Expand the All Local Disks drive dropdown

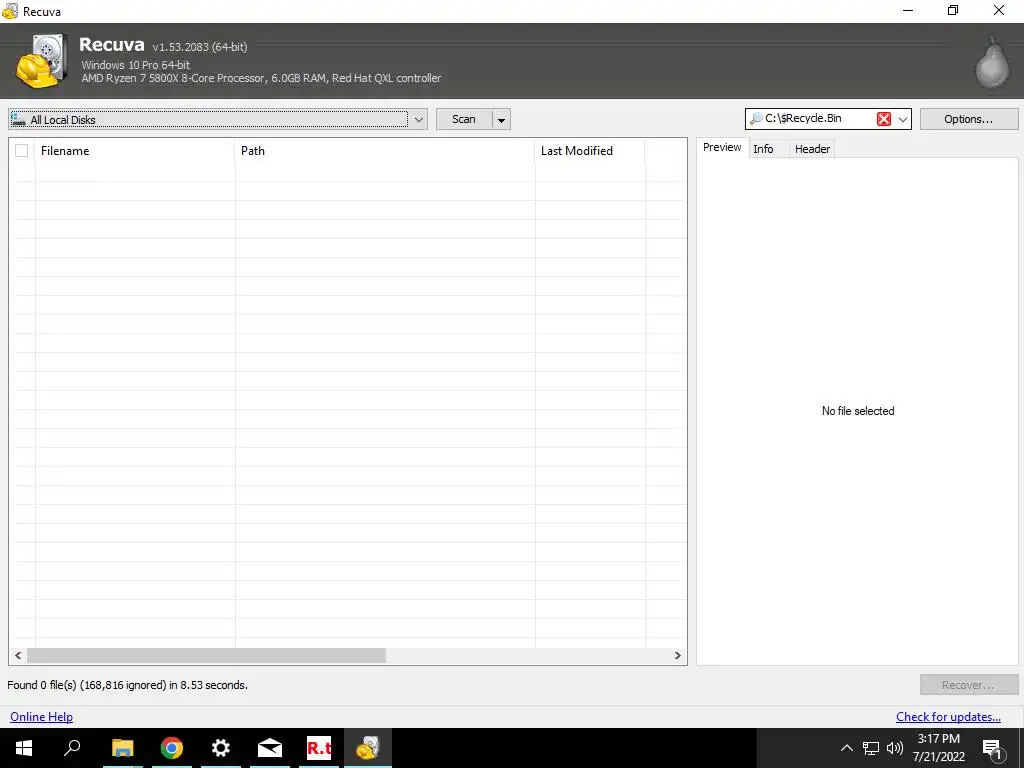(419, 120)
